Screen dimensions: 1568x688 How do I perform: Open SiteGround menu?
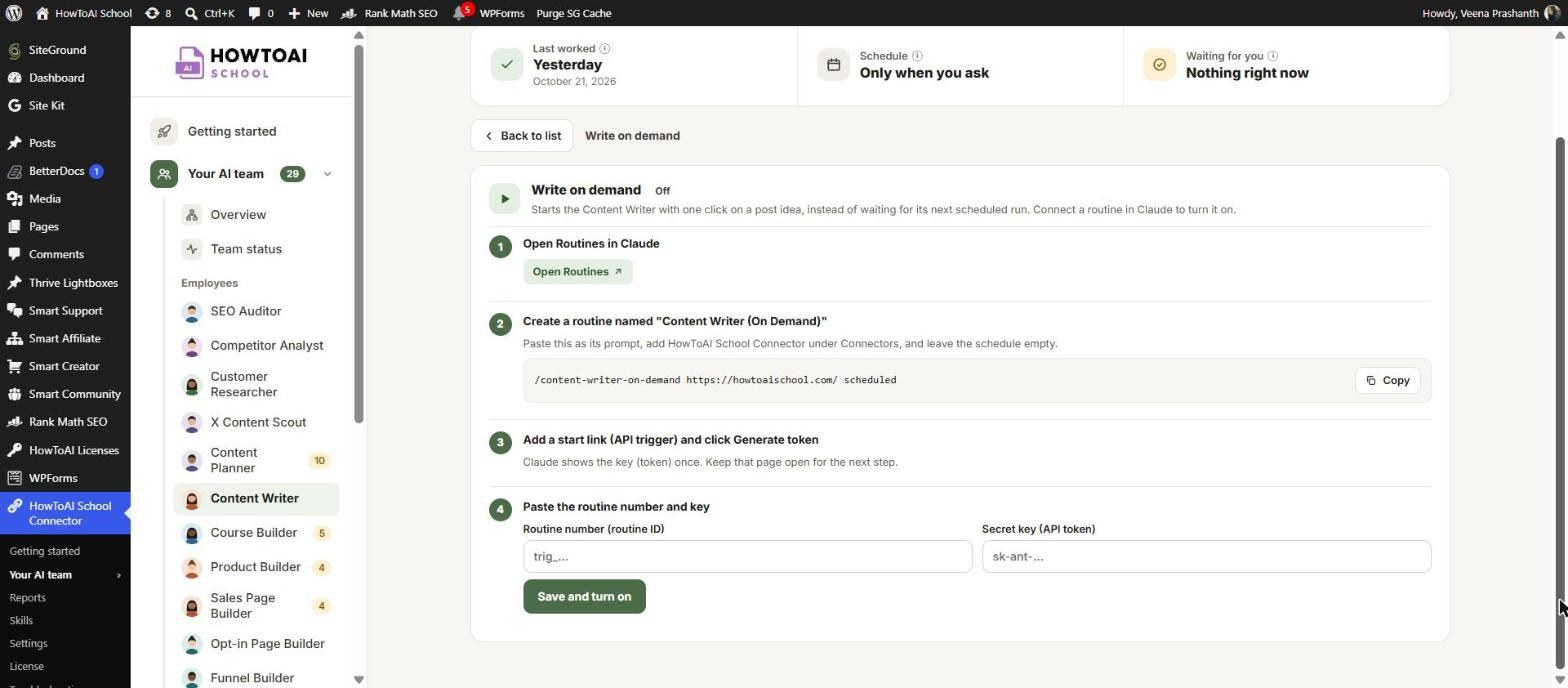click(65, 50)
